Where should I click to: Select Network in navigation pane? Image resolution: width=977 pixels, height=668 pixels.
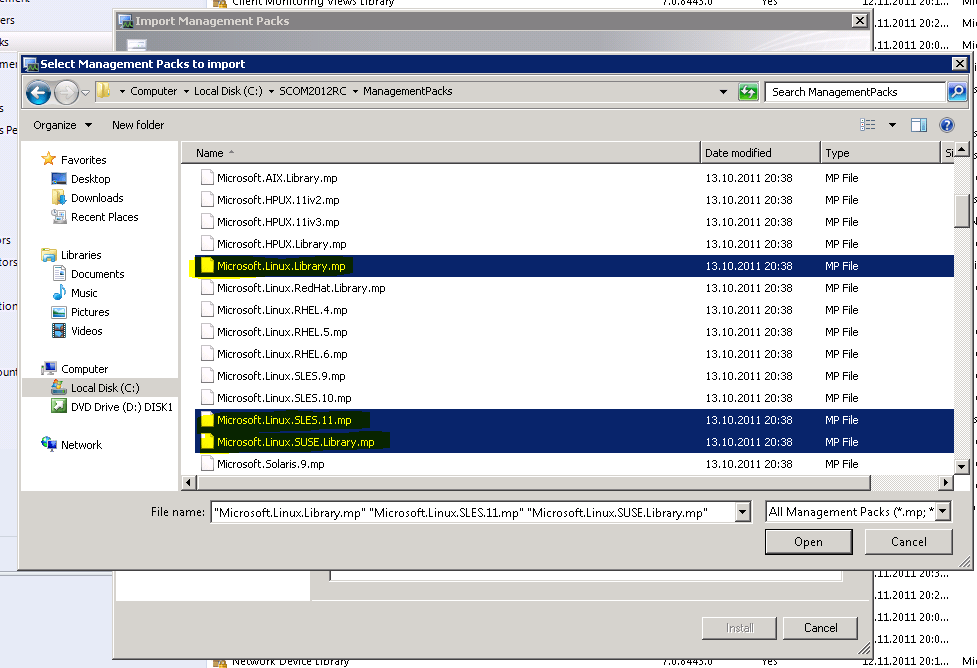pyautogui.click(x=71, y=445)
